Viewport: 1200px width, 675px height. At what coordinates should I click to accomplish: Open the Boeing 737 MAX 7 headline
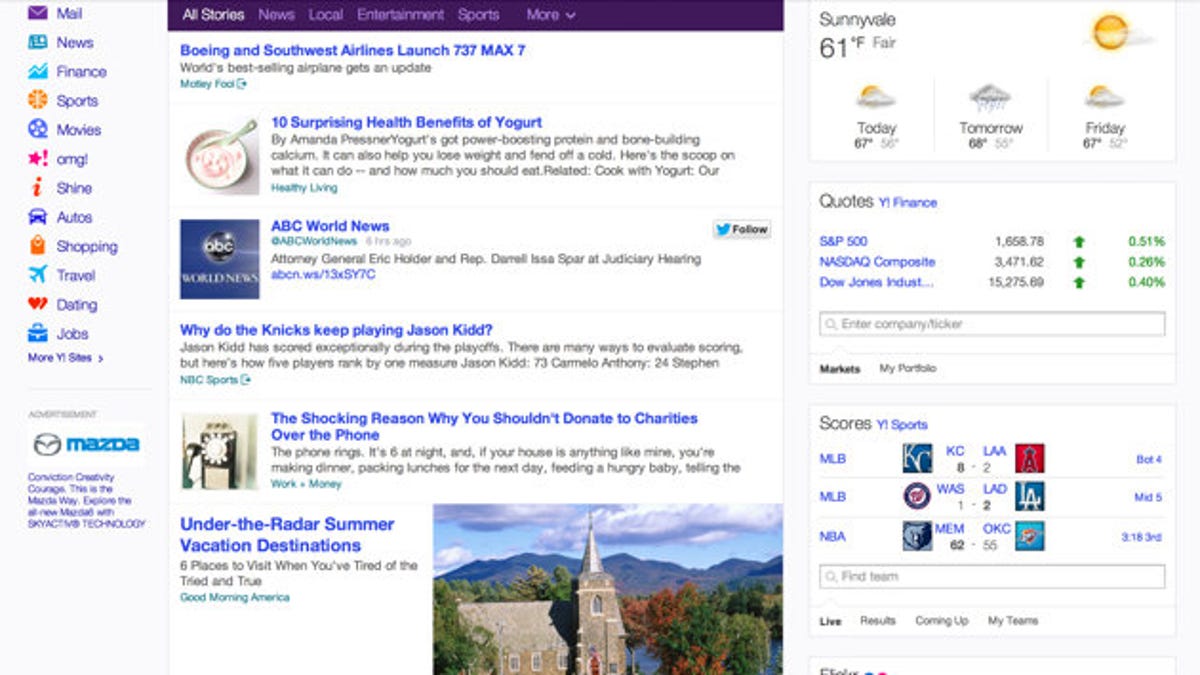point(352,50)
